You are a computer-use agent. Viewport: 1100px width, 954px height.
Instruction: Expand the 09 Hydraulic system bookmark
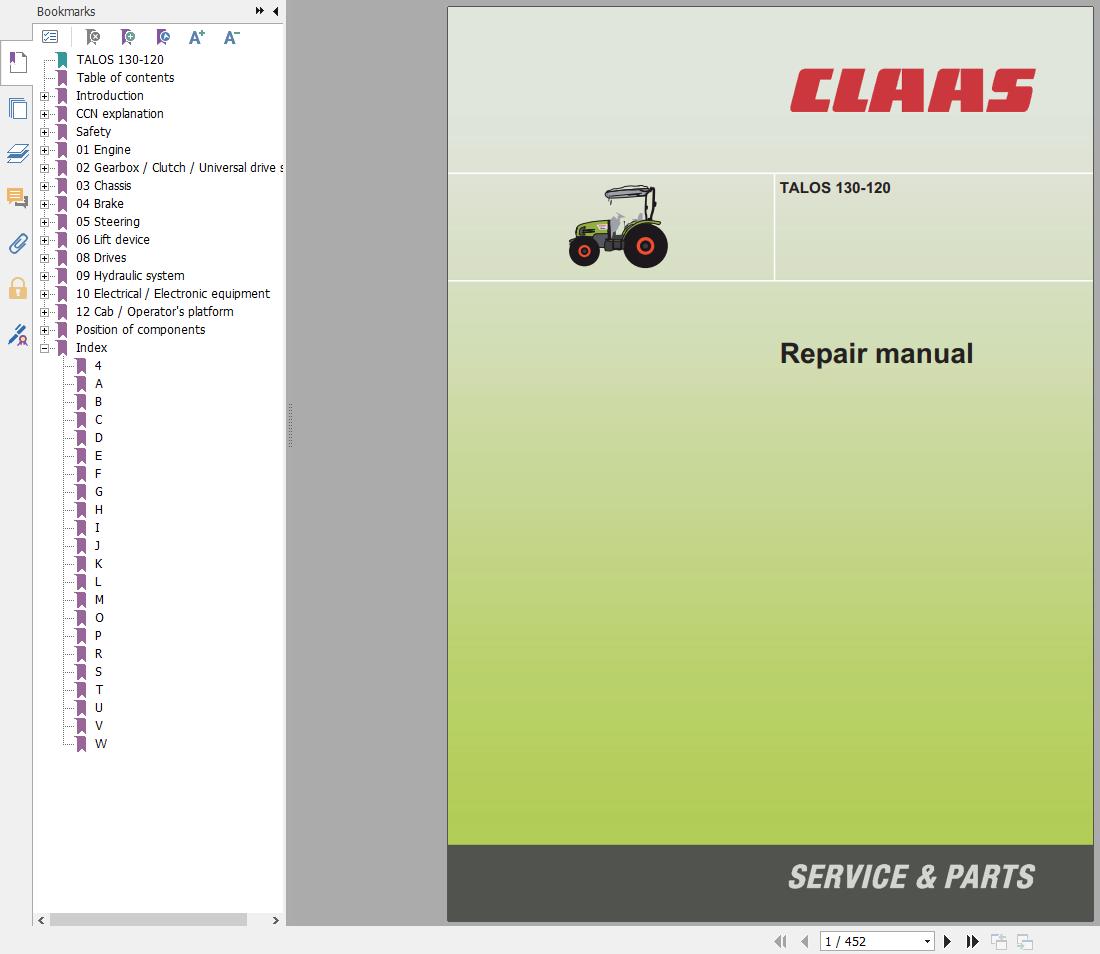pos(44,276)
